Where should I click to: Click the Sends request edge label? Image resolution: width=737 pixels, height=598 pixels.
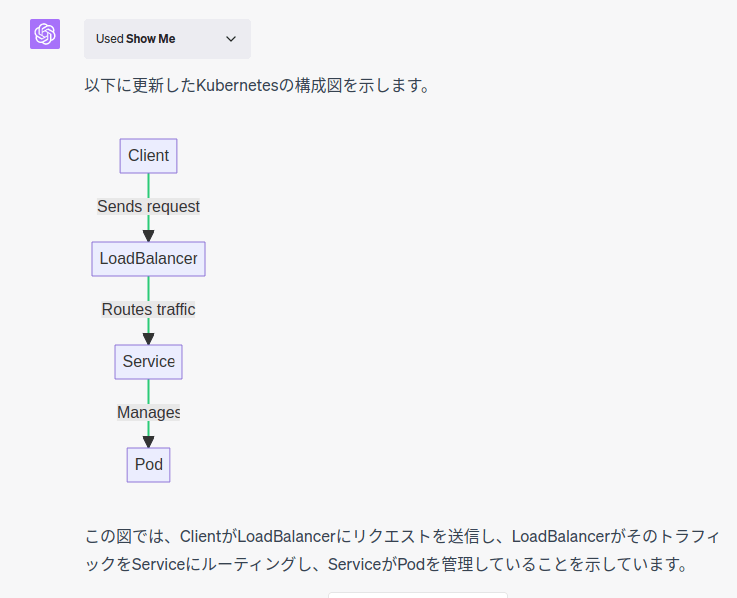coord(149,206)
